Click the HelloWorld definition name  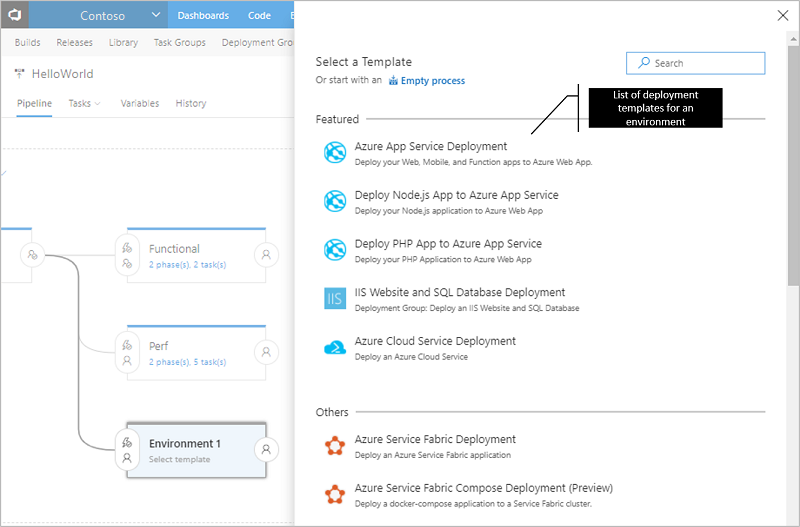[62, 74]
